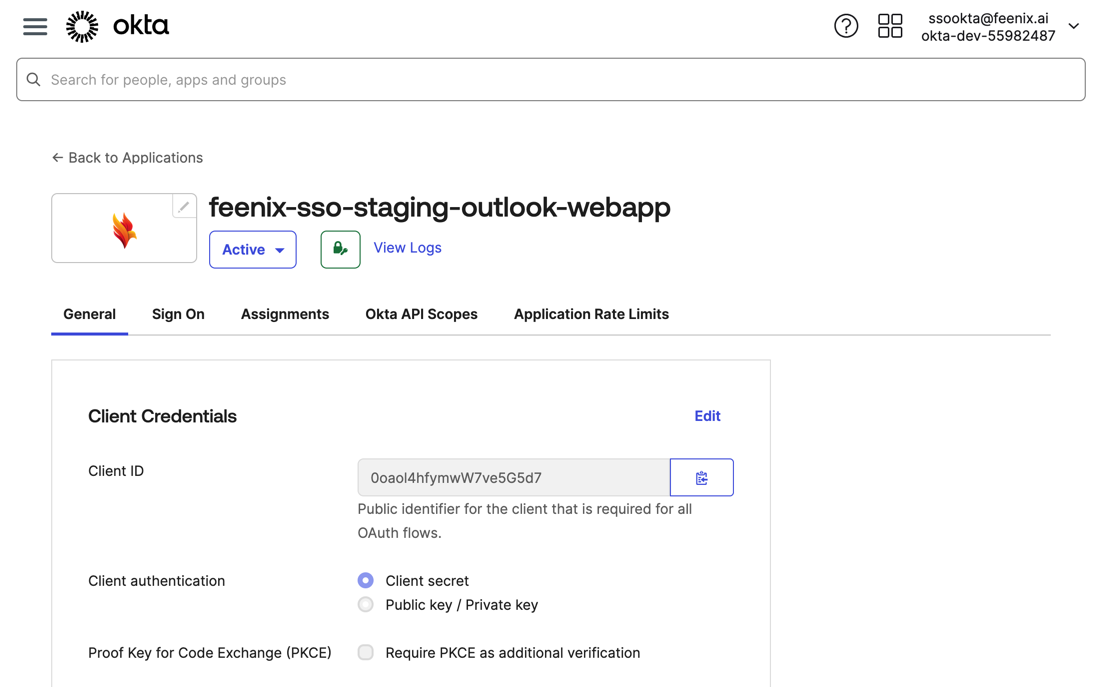The width and height of the screenshot is (1095, 687).
Task: Enable Require PKCE as additional verification
Action: 366,653
